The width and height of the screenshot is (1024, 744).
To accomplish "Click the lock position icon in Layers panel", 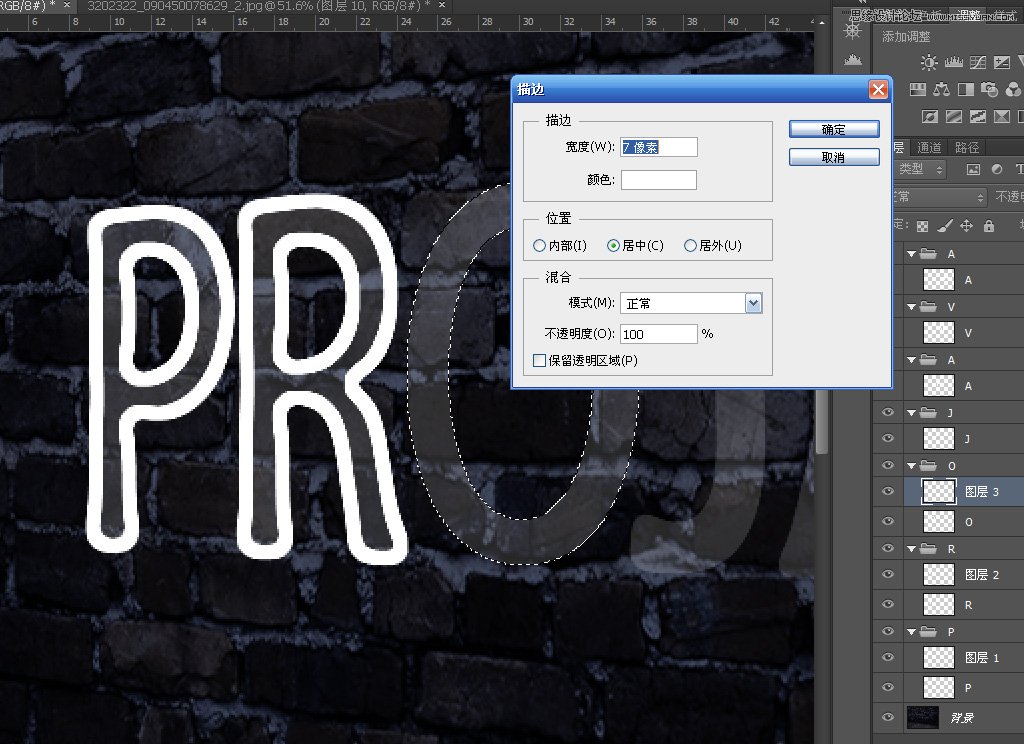I will 966,226.
